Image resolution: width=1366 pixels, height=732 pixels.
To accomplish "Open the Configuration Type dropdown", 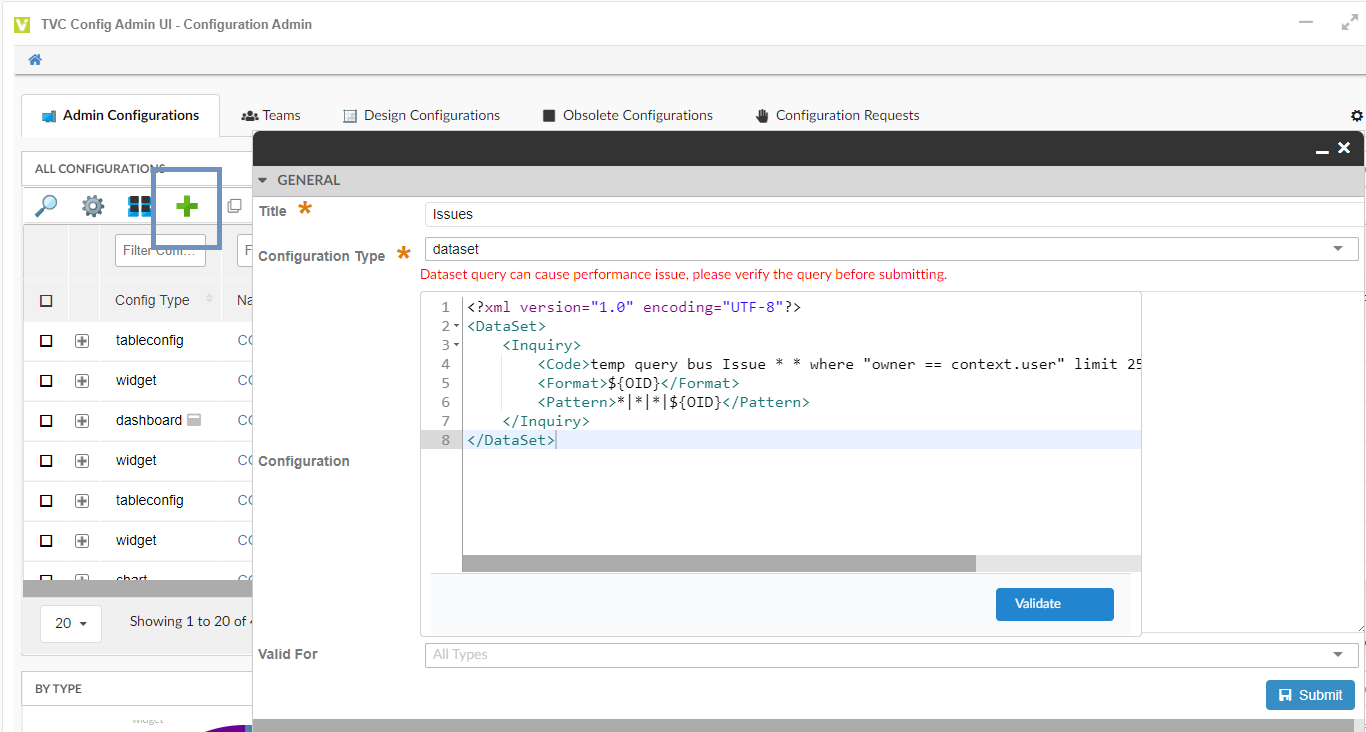I will [890, 249].
